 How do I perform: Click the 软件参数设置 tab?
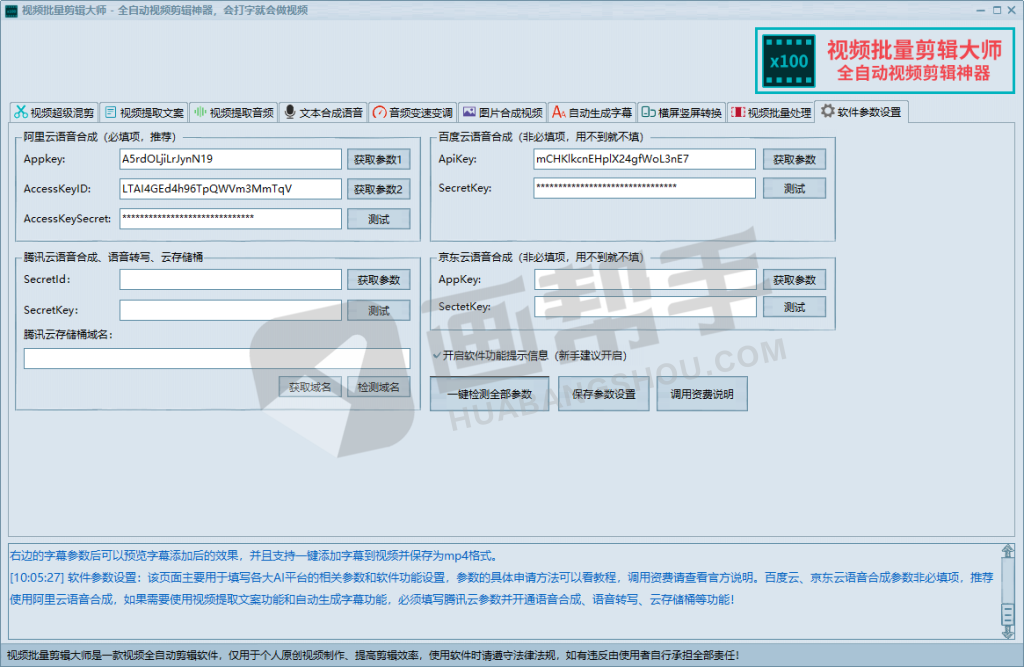click(861, 112)
